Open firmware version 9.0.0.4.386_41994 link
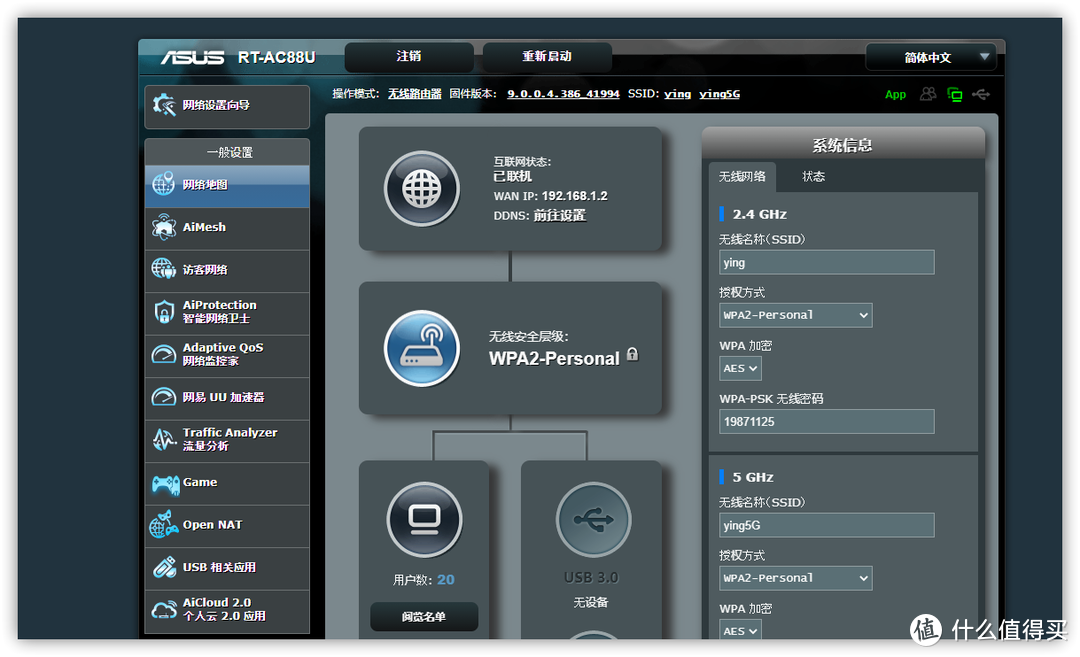 click(x=563, y=94)
